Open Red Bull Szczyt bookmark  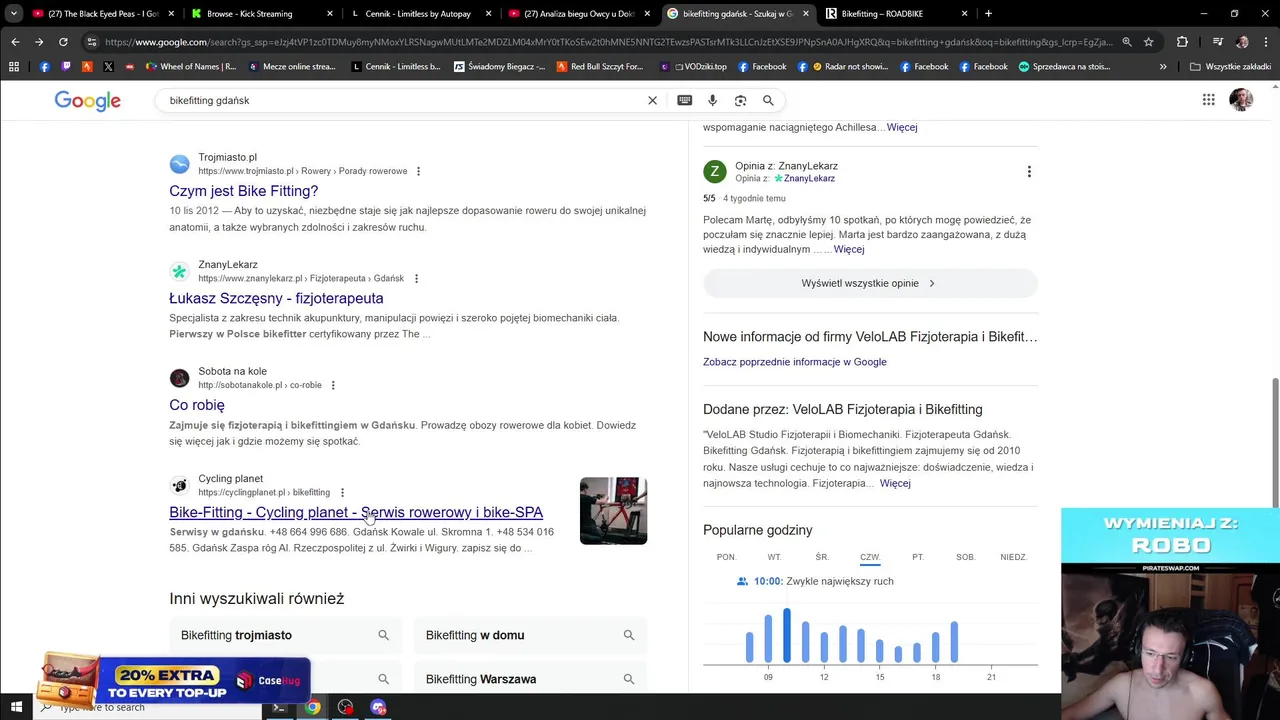[x=600, y=67]
